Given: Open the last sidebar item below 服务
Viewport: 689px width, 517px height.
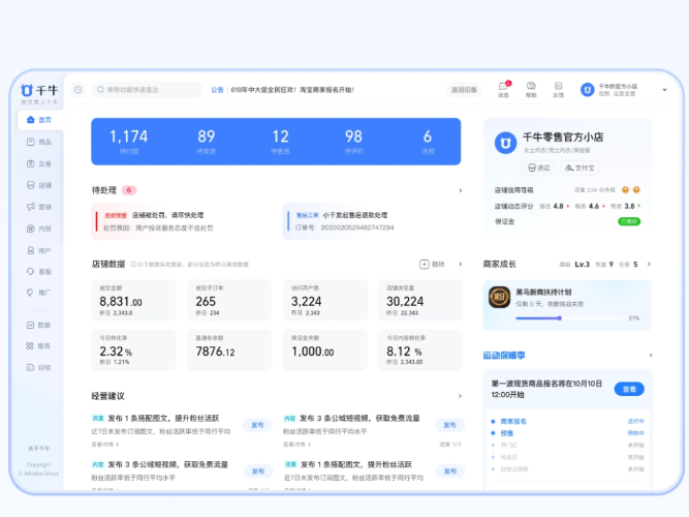Looking at the screenshot, I should click(x=39, y=367).
